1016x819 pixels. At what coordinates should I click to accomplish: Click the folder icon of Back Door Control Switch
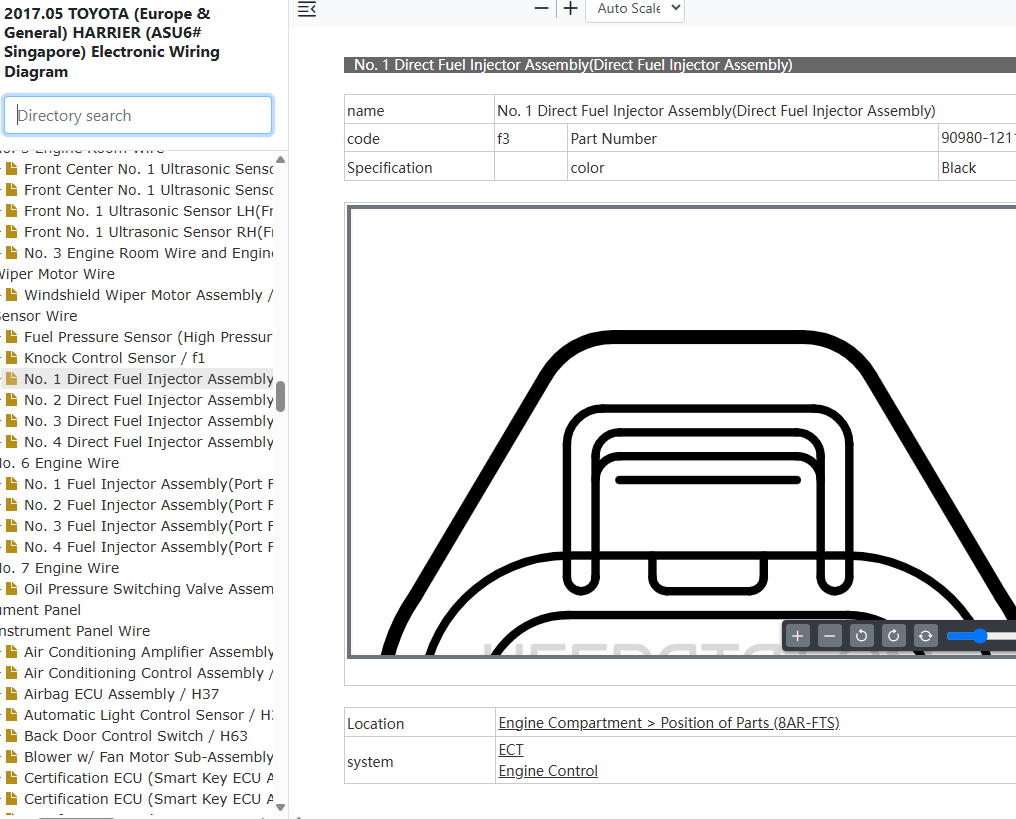point(12,736)
